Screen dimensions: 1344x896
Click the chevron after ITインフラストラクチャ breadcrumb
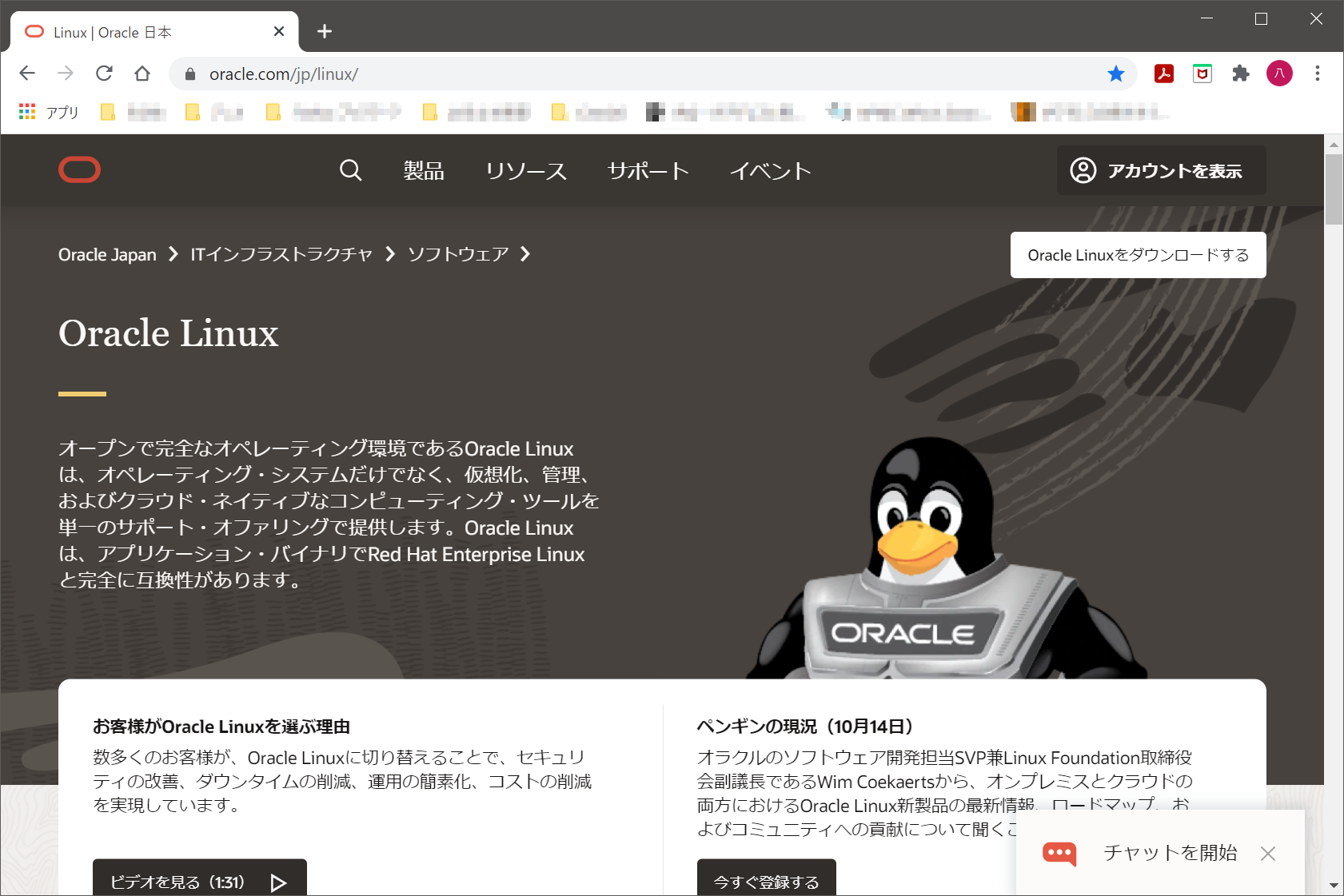(390, 254)
